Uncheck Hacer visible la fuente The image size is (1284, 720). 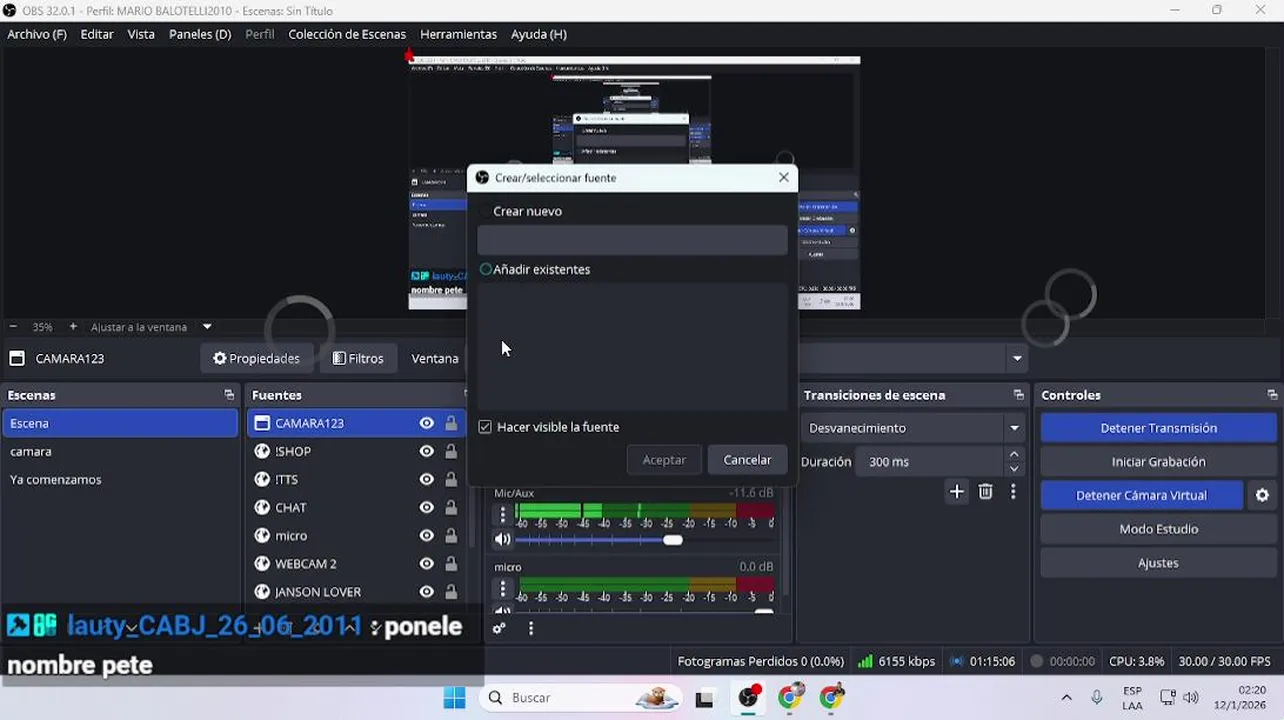485,427
